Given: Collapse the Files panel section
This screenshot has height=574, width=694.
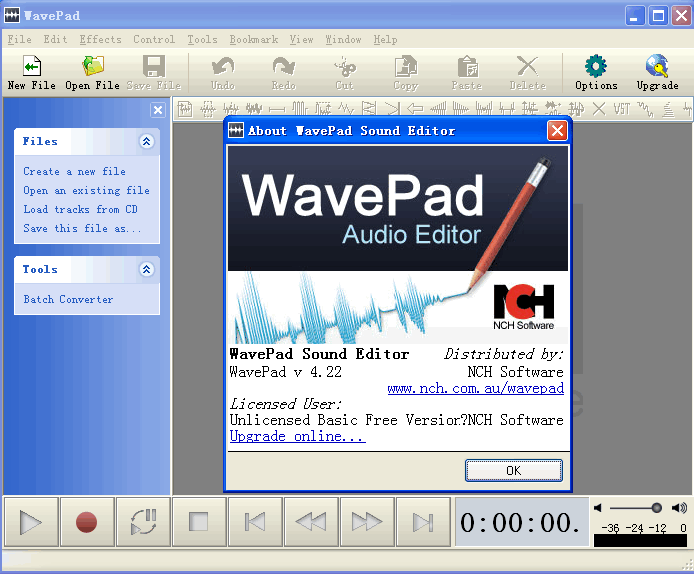Looking at the screenshot, I should tap(147, 142).
